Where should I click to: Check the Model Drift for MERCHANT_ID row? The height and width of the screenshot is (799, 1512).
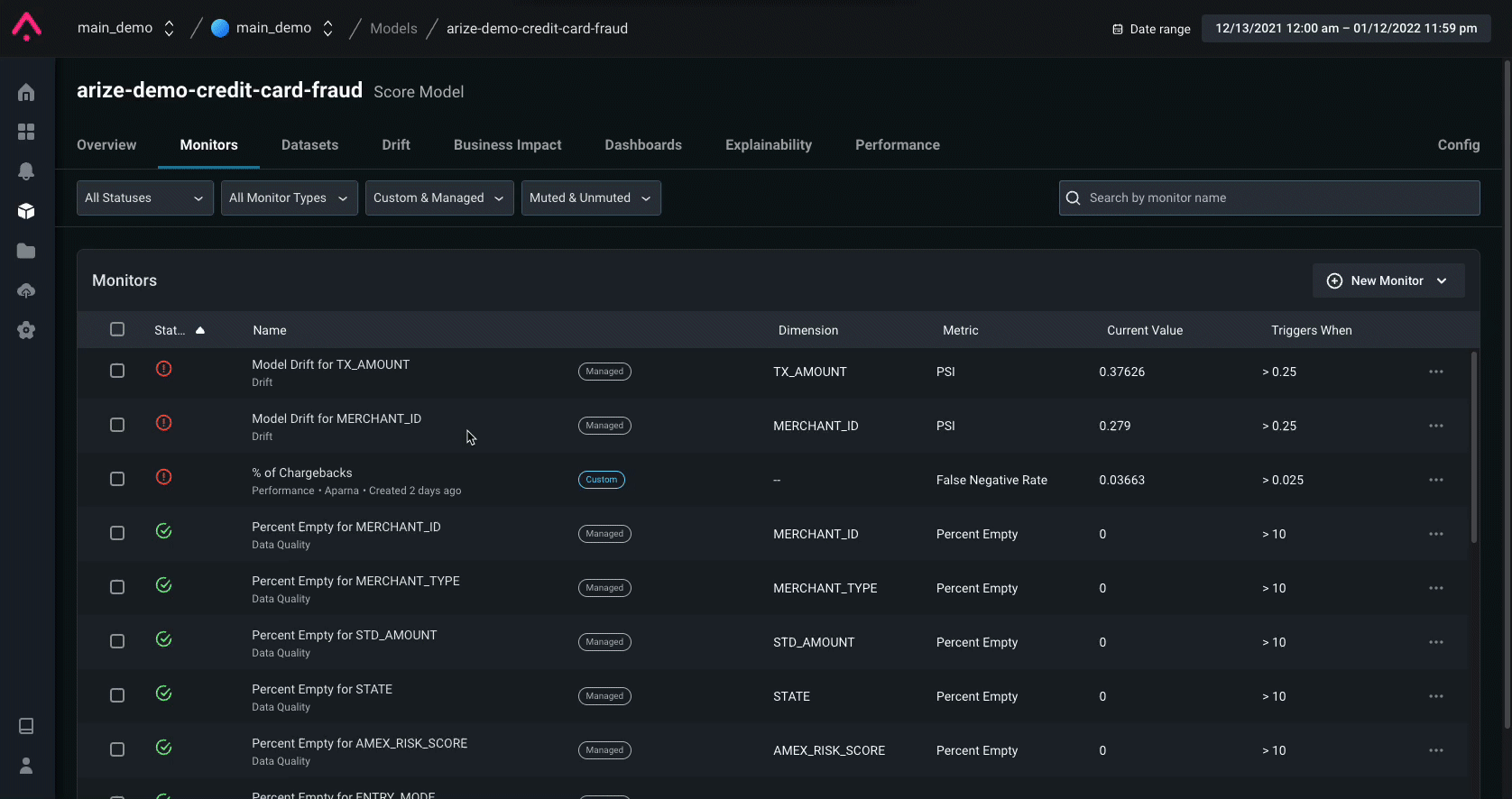[117, 425]
